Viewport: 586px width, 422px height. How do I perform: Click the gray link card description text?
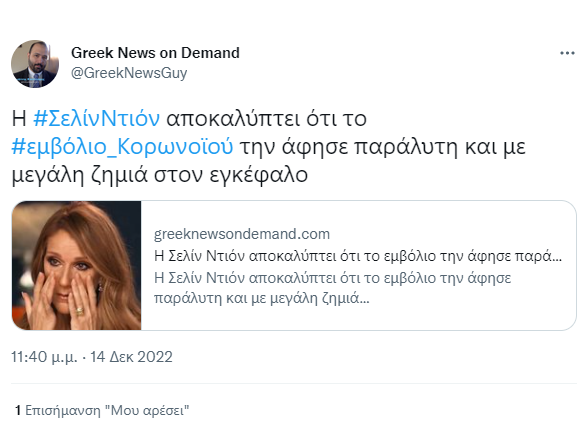point(332,288)
